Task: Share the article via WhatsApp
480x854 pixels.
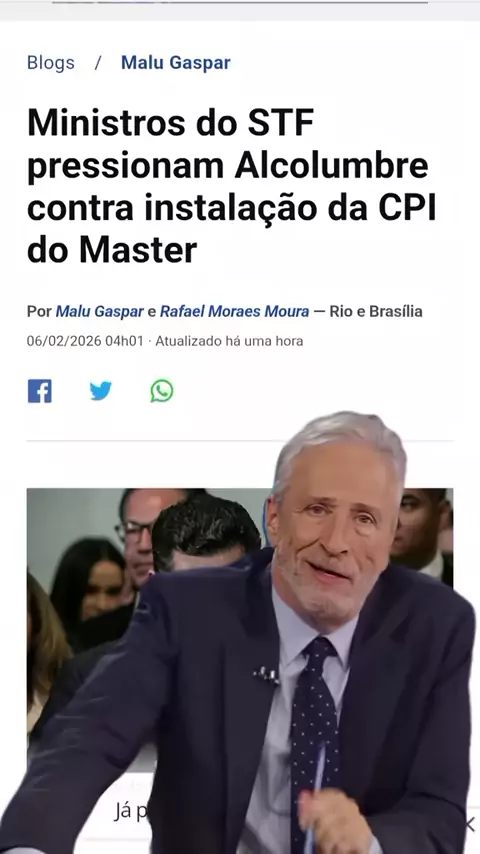Action: pos(162,391)
